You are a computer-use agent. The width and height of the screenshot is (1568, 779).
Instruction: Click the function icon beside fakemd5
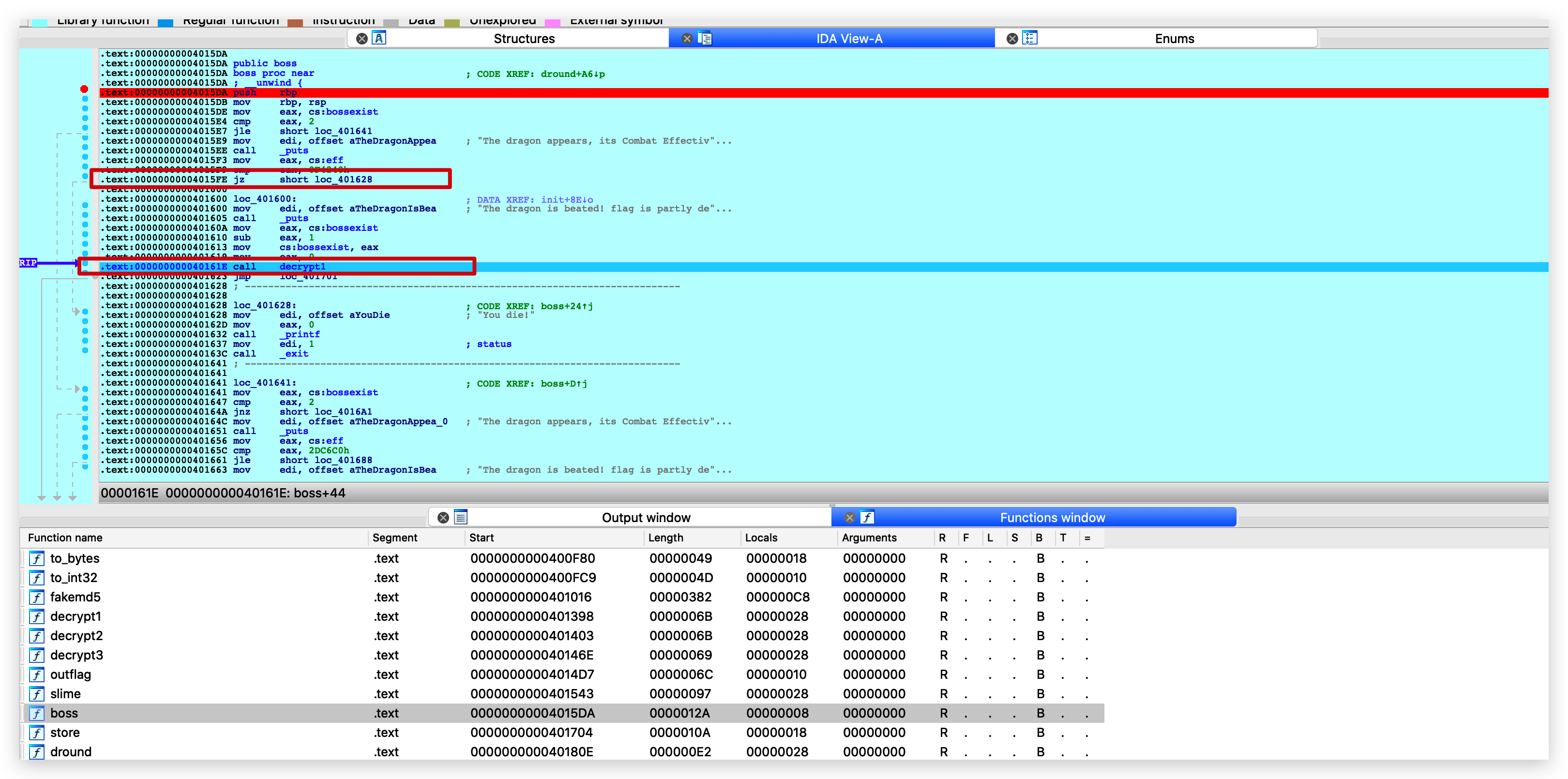coord(37,597)
